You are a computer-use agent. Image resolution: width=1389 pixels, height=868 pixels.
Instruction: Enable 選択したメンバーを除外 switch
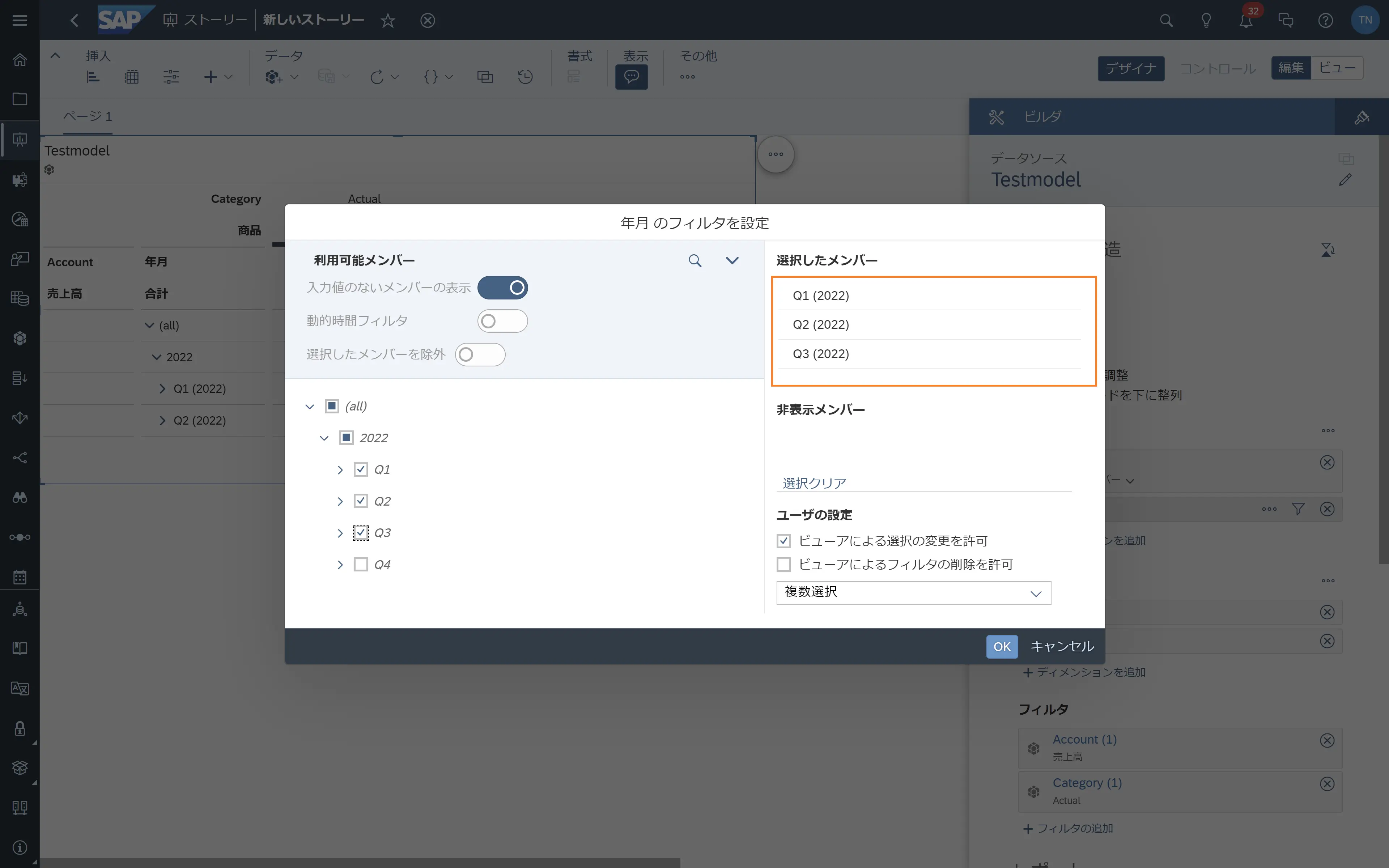coord(480,355)
